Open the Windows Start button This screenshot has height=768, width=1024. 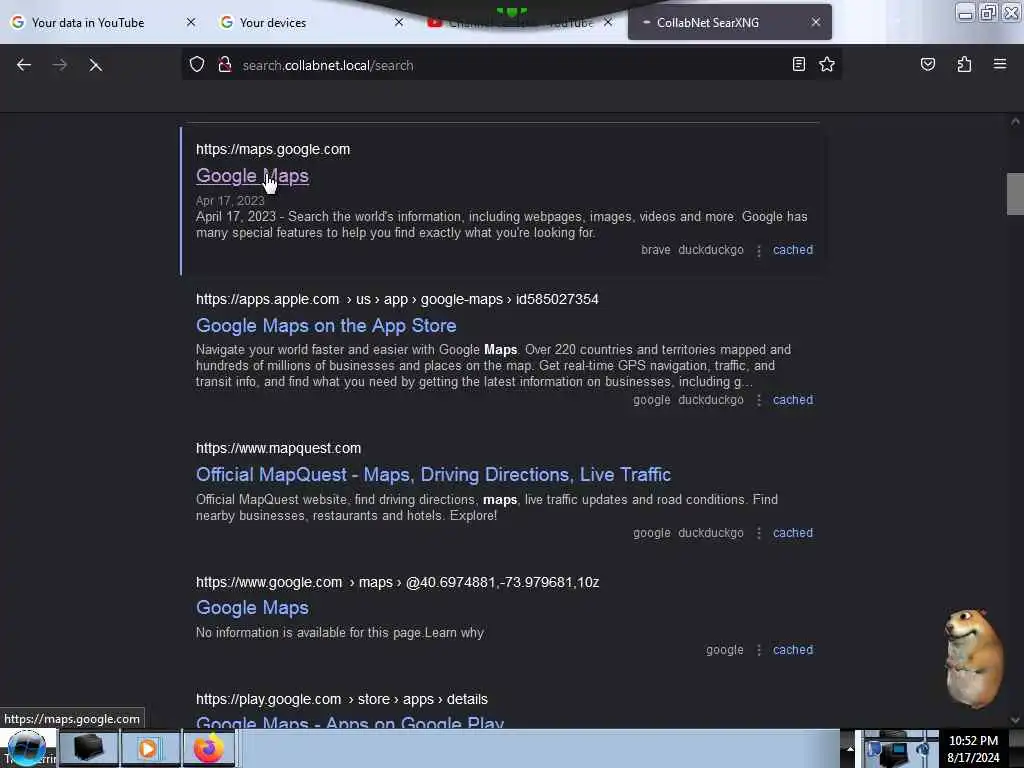(x=26, y=748)
